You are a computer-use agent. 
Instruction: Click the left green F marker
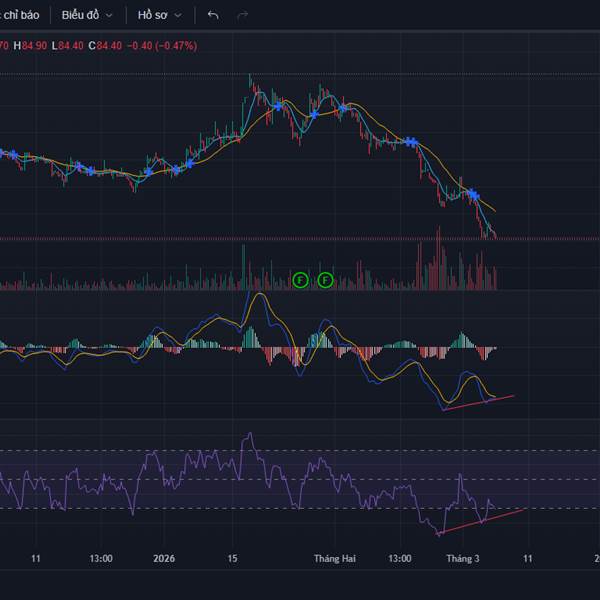300,280
